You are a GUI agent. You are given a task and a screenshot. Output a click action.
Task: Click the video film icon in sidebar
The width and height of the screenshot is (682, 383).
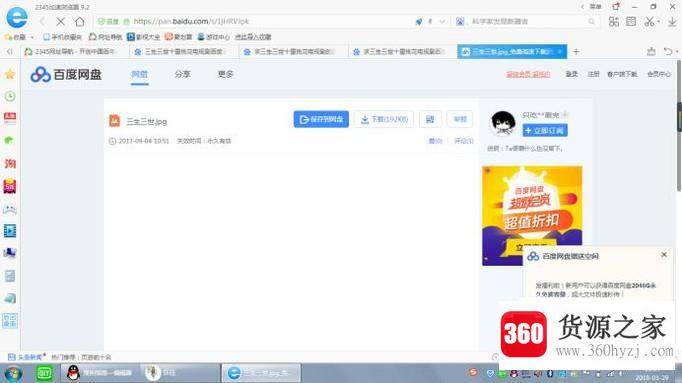[x=10, y=231]
